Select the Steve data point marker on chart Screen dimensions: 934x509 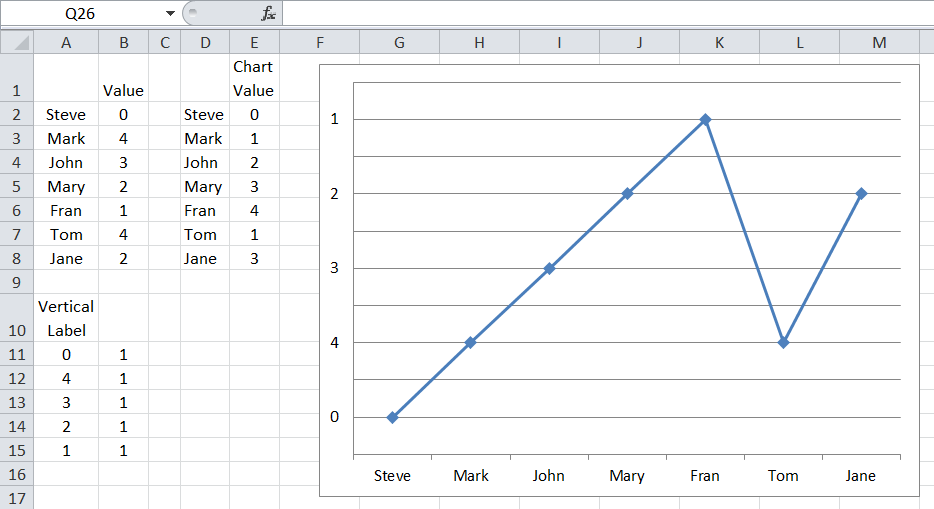point(392,417)
